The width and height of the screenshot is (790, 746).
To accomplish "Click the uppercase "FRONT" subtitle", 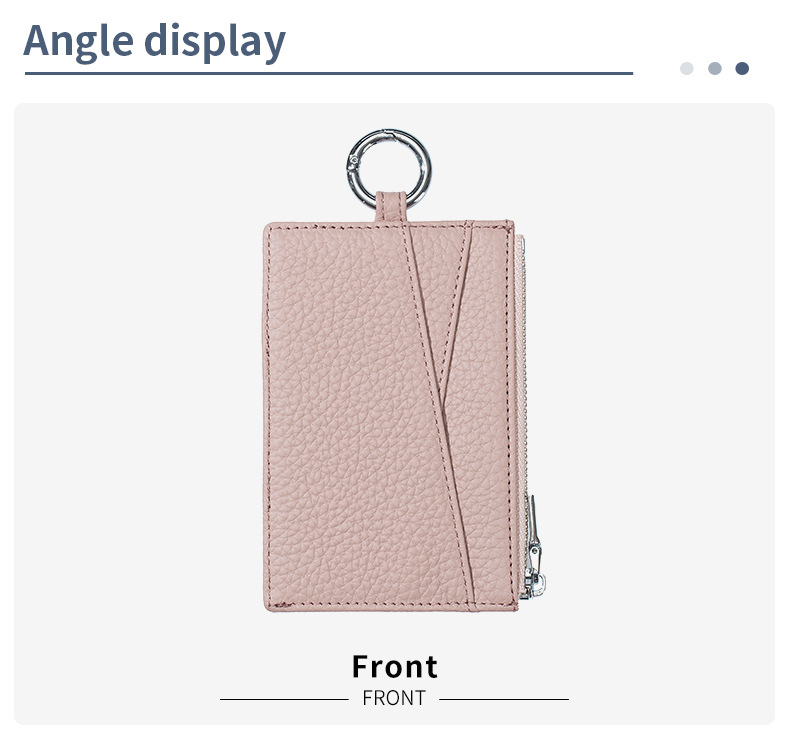I will coord(394,698).
